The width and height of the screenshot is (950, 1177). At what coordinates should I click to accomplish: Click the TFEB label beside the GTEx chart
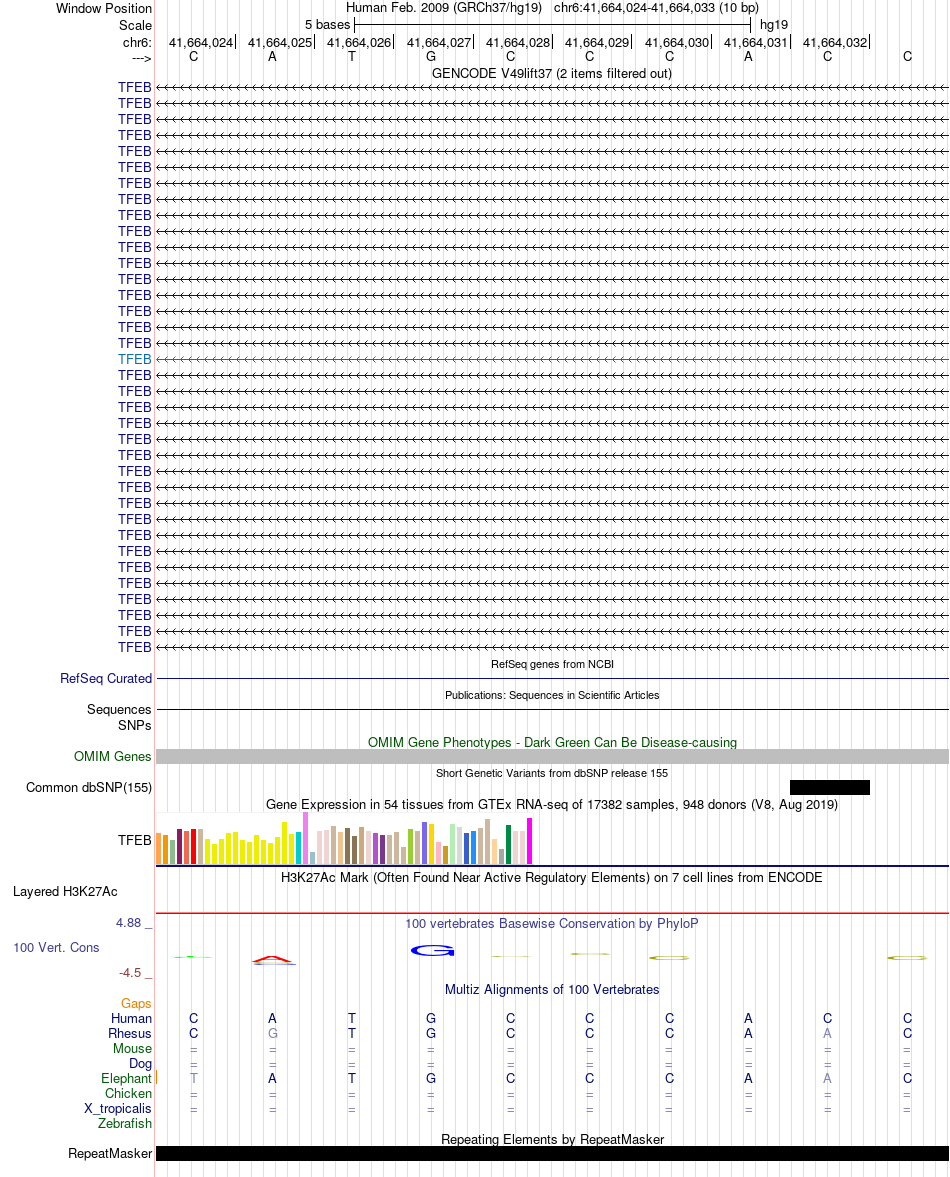134,840
